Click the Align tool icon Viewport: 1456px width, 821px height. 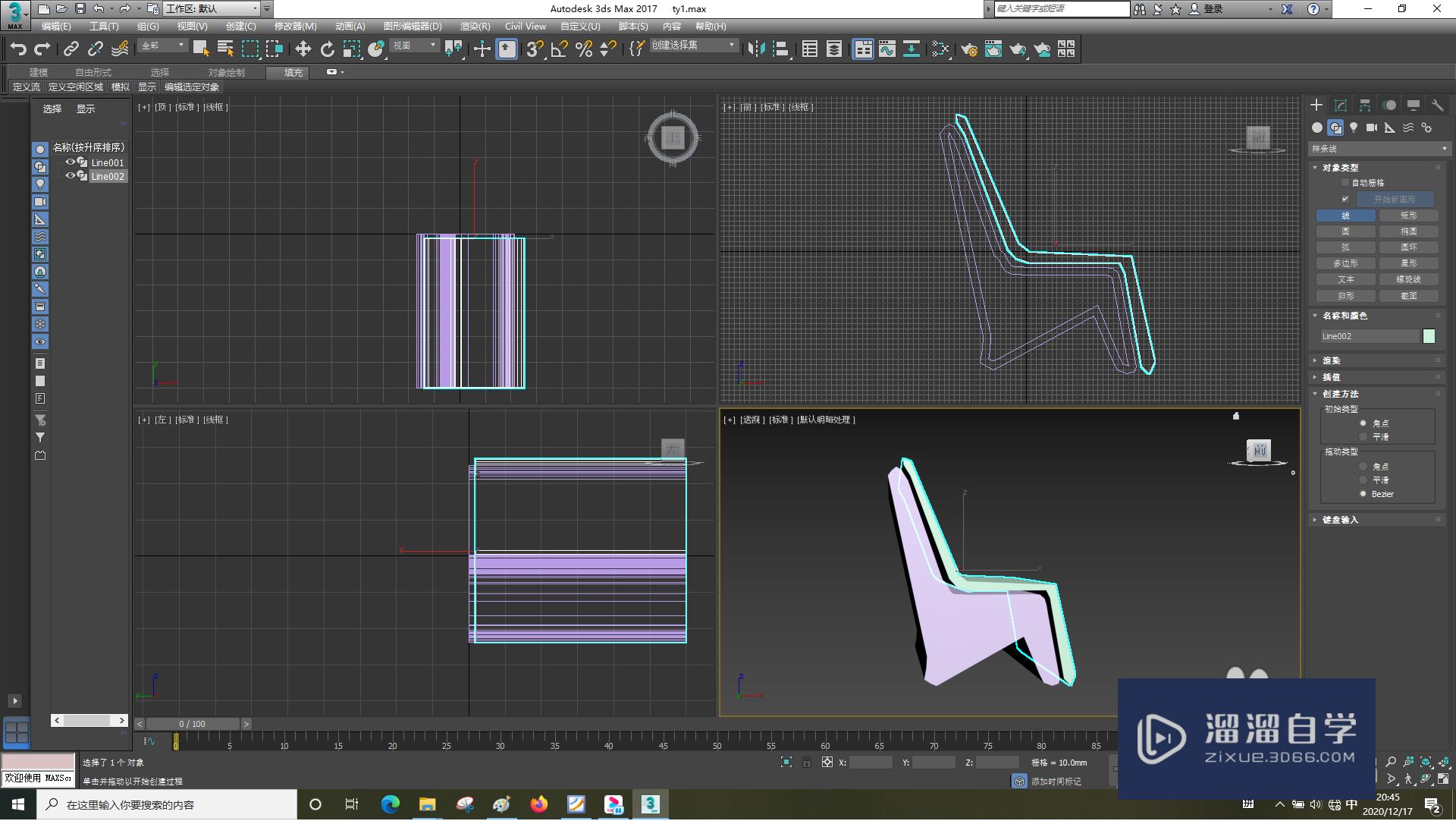pyautogui.click(x=780, y=49)
